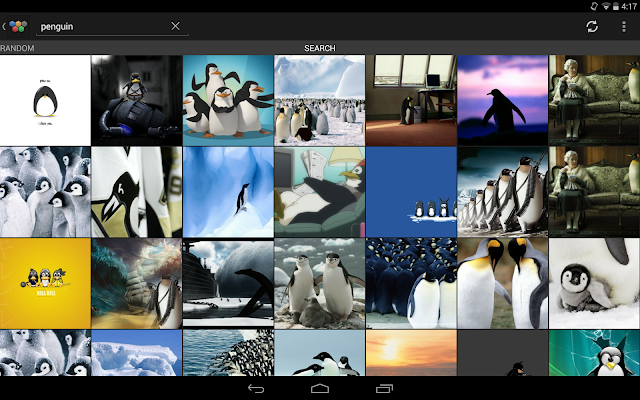
Task: Tap the Android home navigation button
Action: pos(320,389)
